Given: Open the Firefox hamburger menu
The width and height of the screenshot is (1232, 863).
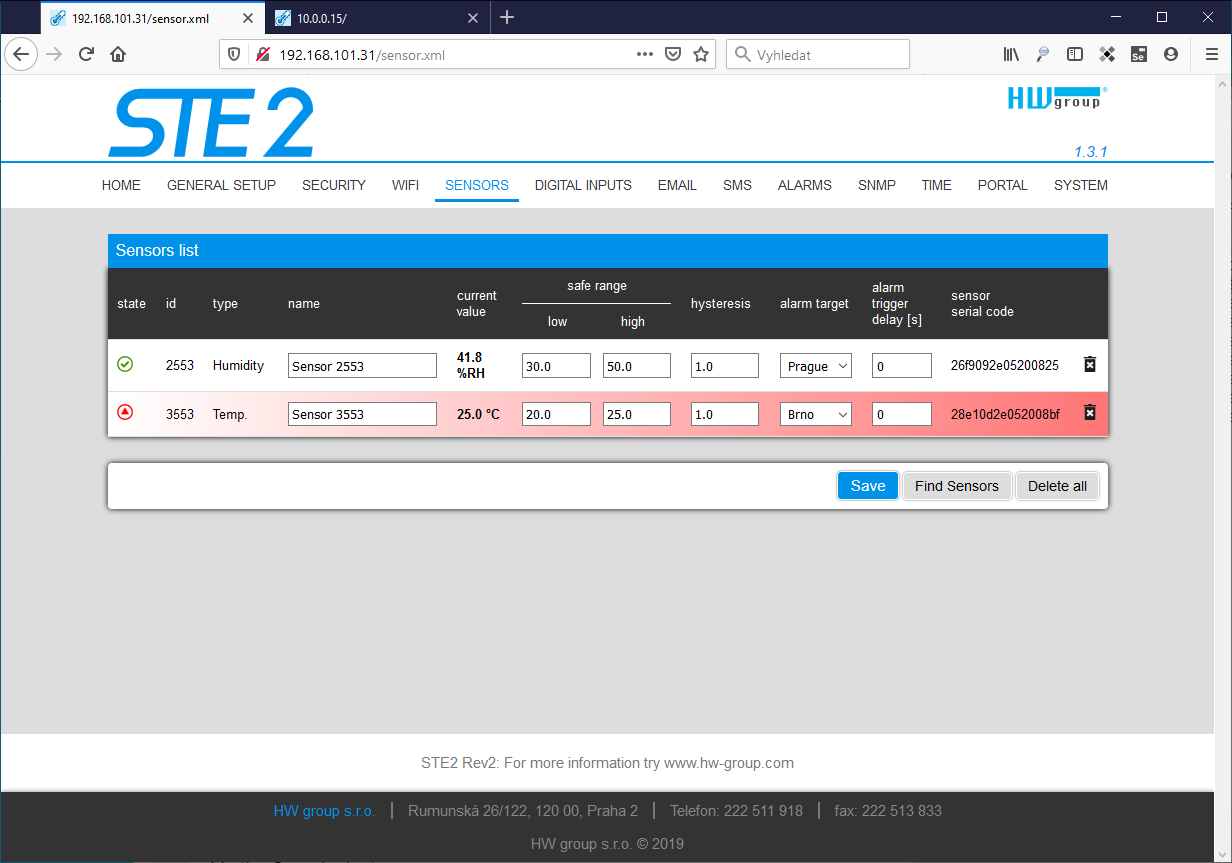Looking at the screenshot, I should coord(1211,55).
